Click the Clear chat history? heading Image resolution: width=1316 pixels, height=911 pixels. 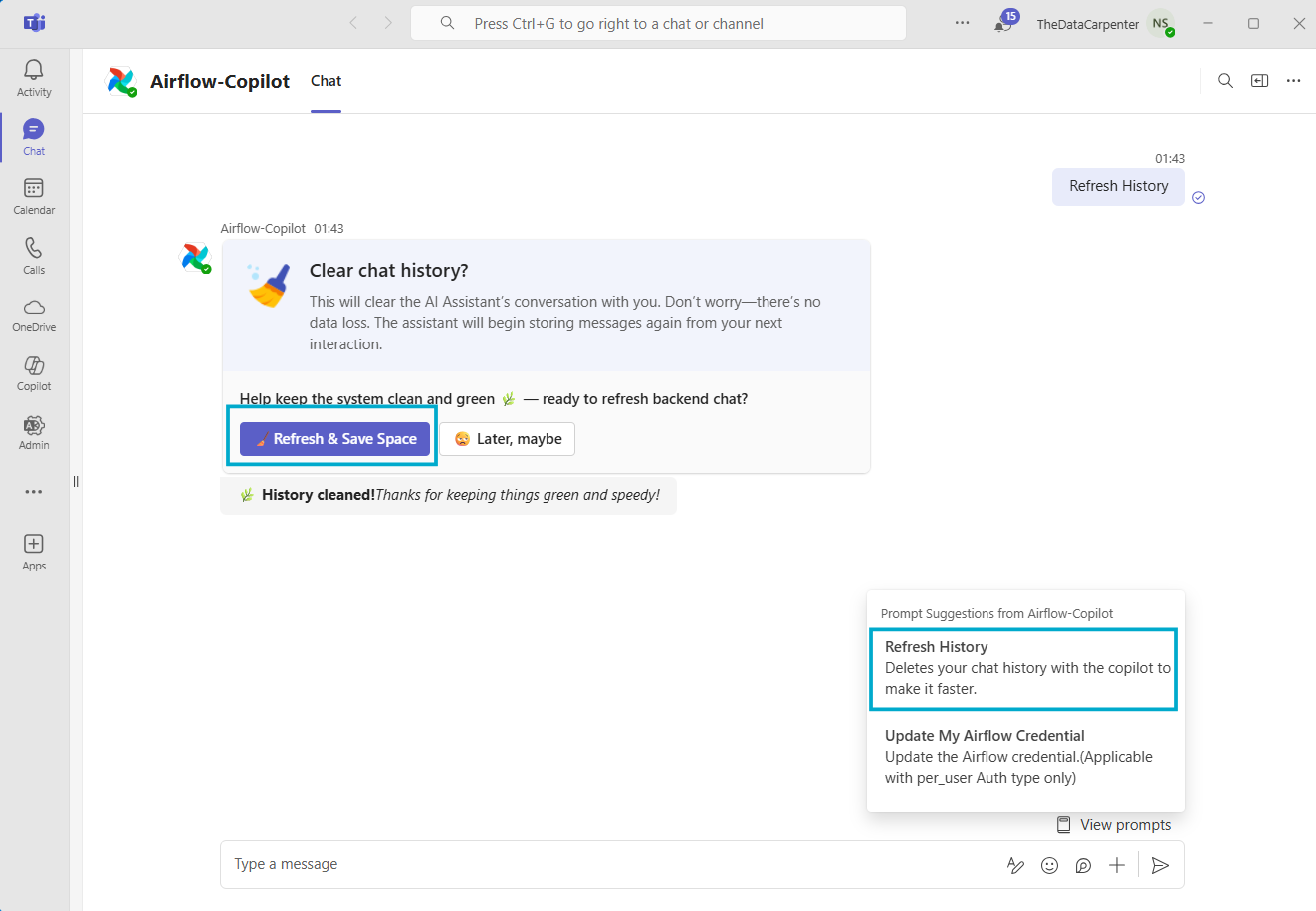pos(388,271)
